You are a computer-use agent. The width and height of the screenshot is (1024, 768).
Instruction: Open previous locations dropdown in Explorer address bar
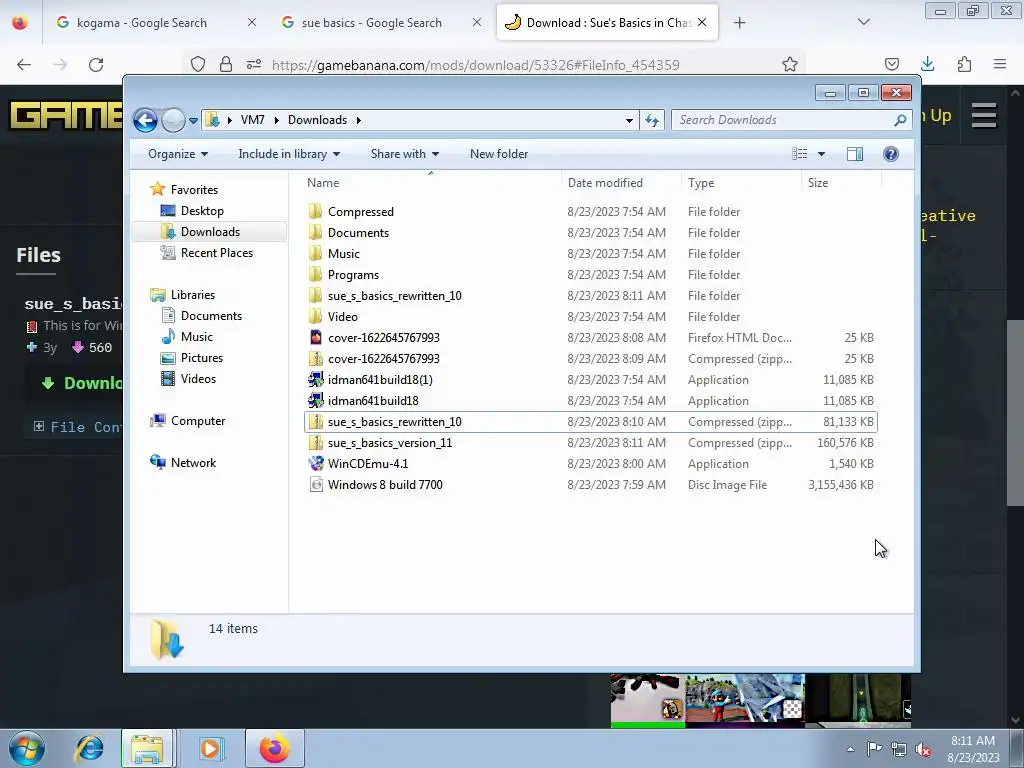coord(629,120)
